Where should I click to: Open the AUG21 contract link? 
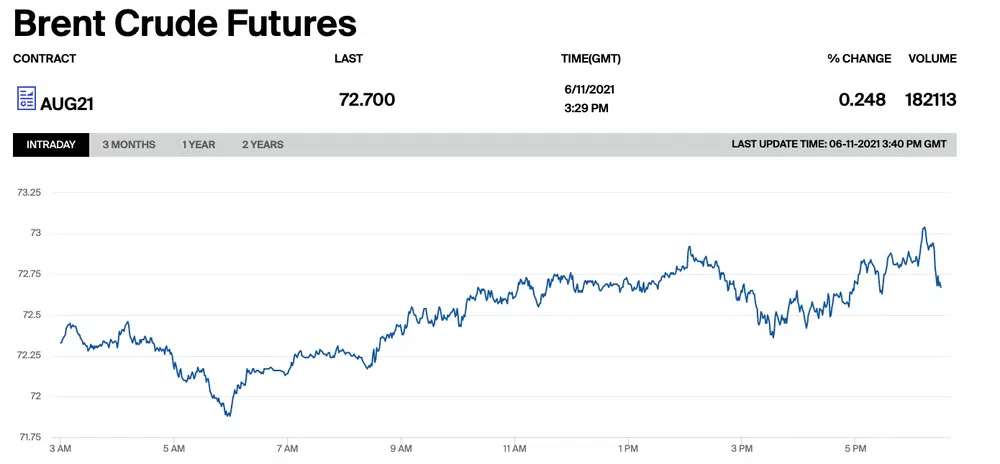[x=67, y=103]
